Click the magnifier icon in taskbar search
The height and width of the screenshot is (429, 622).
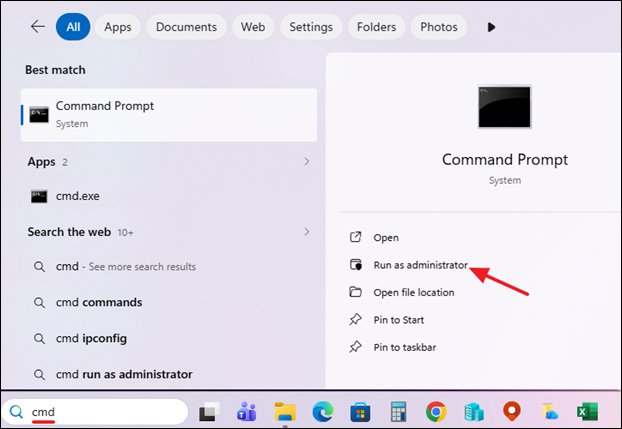point(16,412)
